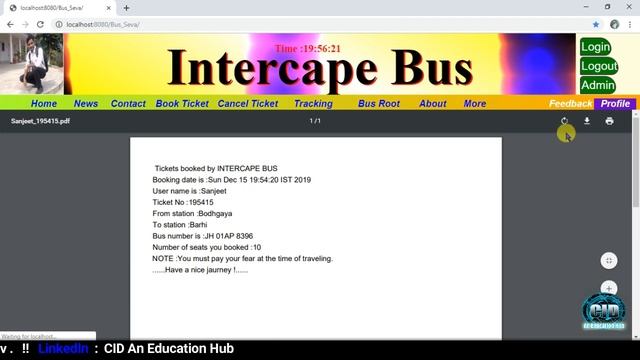Open a new browser tab
The height and width of the screenshot is (360, 640).
tap(127, 8)
